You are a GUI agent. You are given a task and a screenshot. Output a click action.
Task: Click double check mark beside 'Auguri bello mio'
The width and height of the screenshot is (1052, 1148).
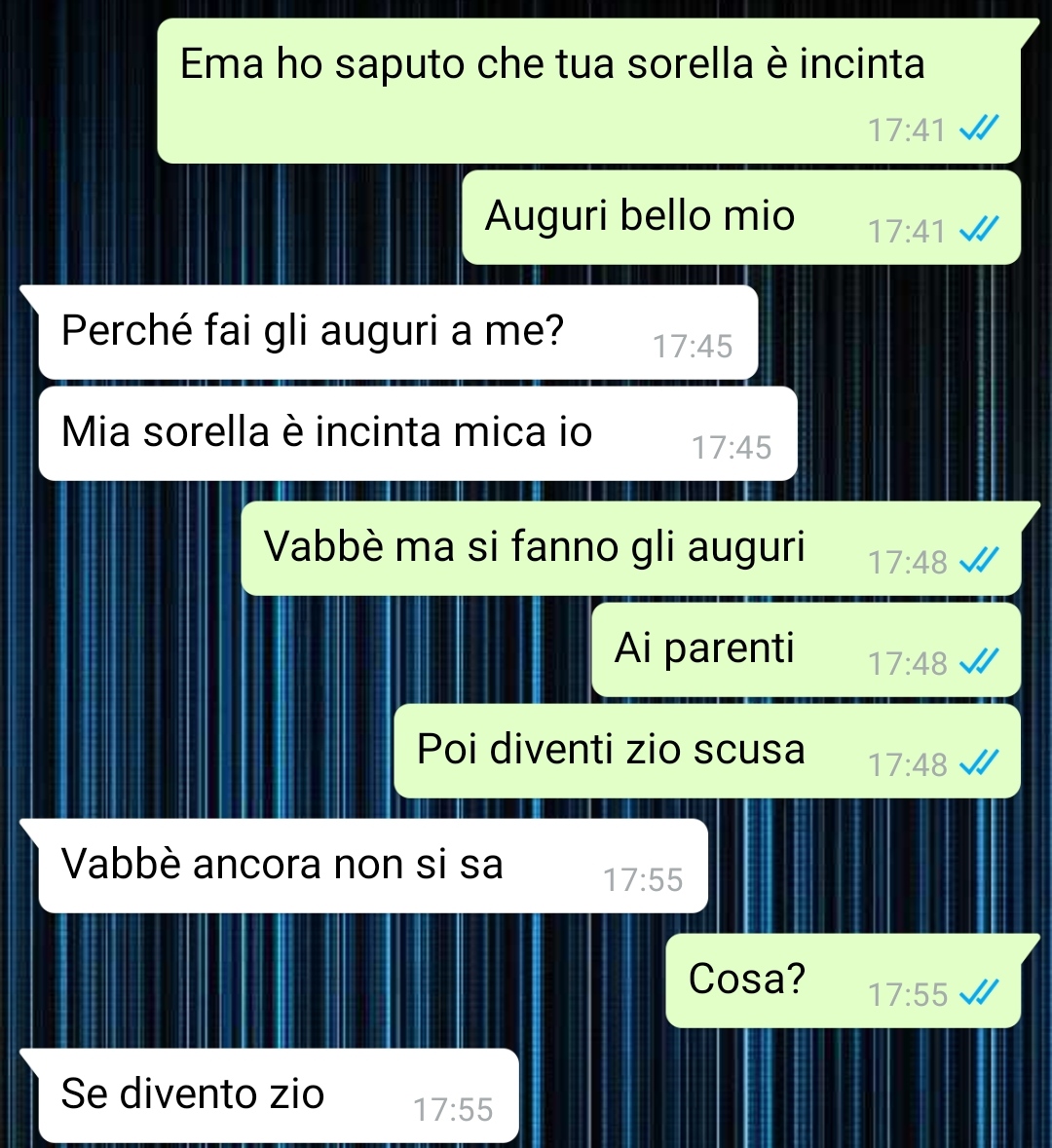click(x=979, y=231)
